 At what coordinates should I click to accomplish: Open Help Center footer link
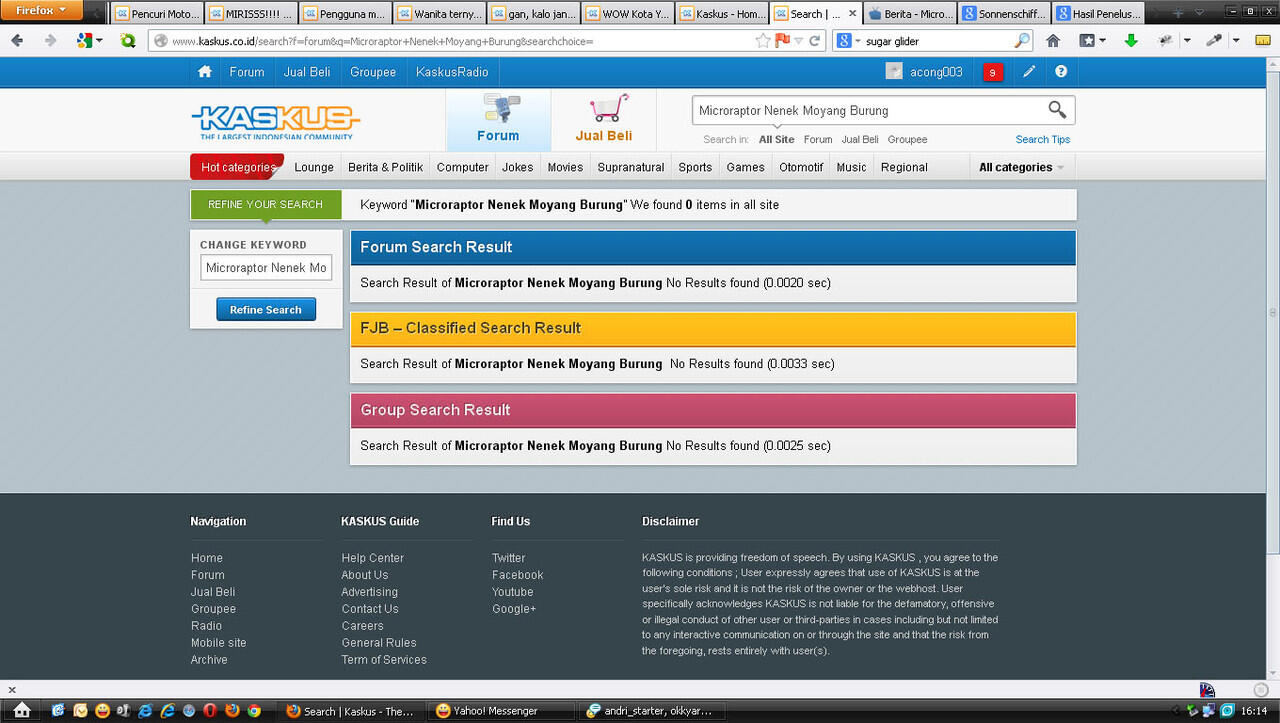(x=373, y=558)
